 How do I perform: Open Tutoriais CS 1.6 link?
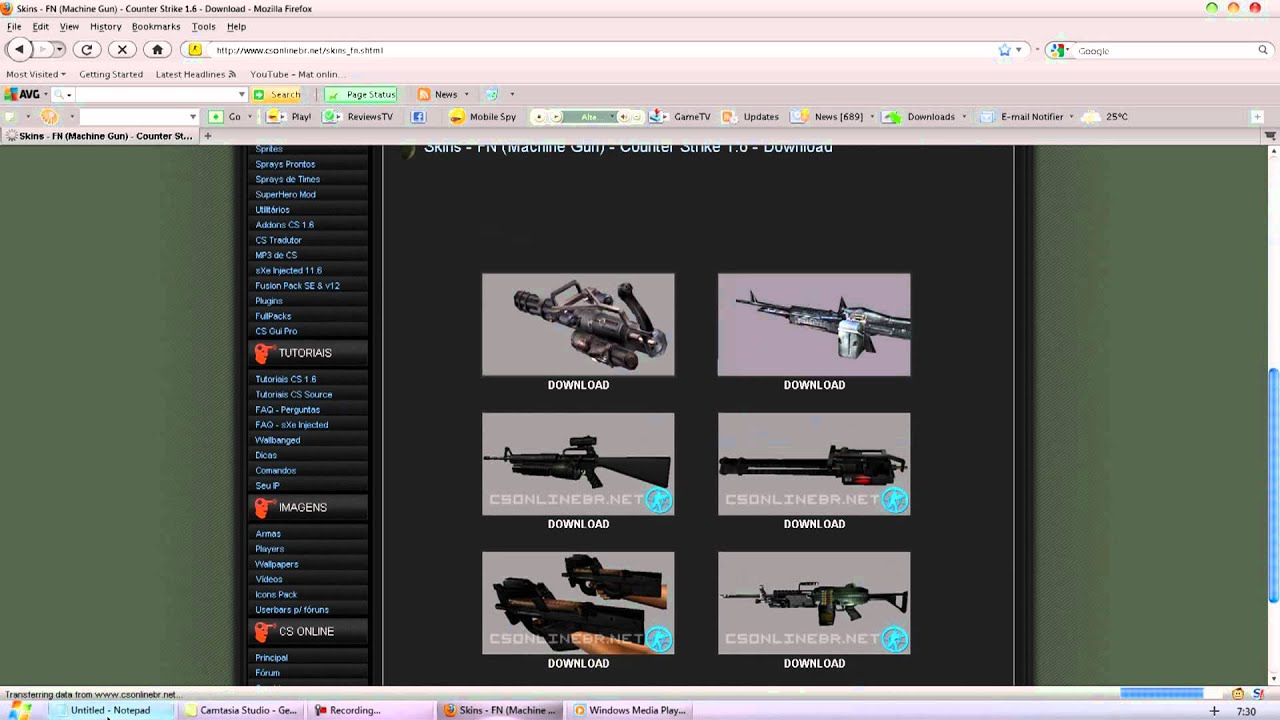tap(286, 379)
